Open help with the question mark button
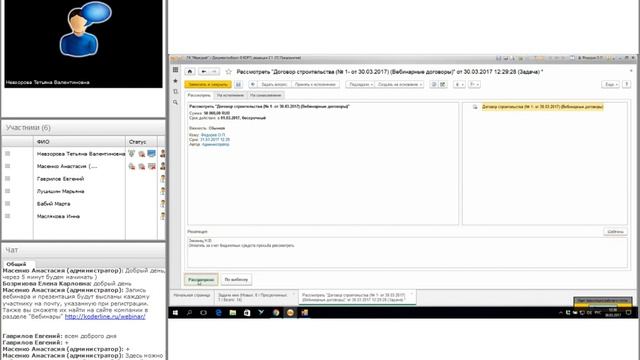The image size is (640, 360). pos(627,84)
